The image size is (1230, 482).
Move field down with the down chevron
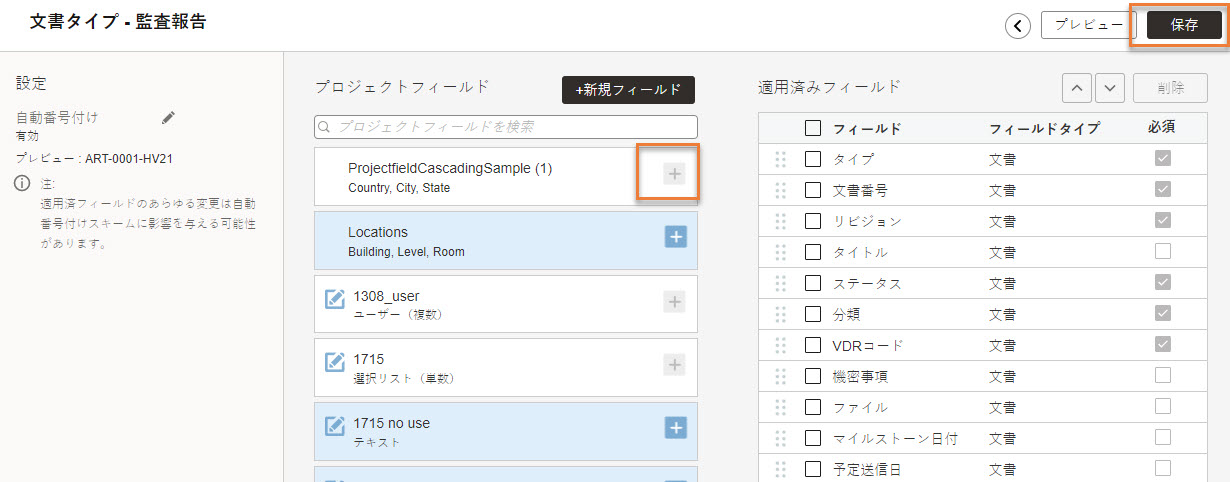[x=1111, y=88]
